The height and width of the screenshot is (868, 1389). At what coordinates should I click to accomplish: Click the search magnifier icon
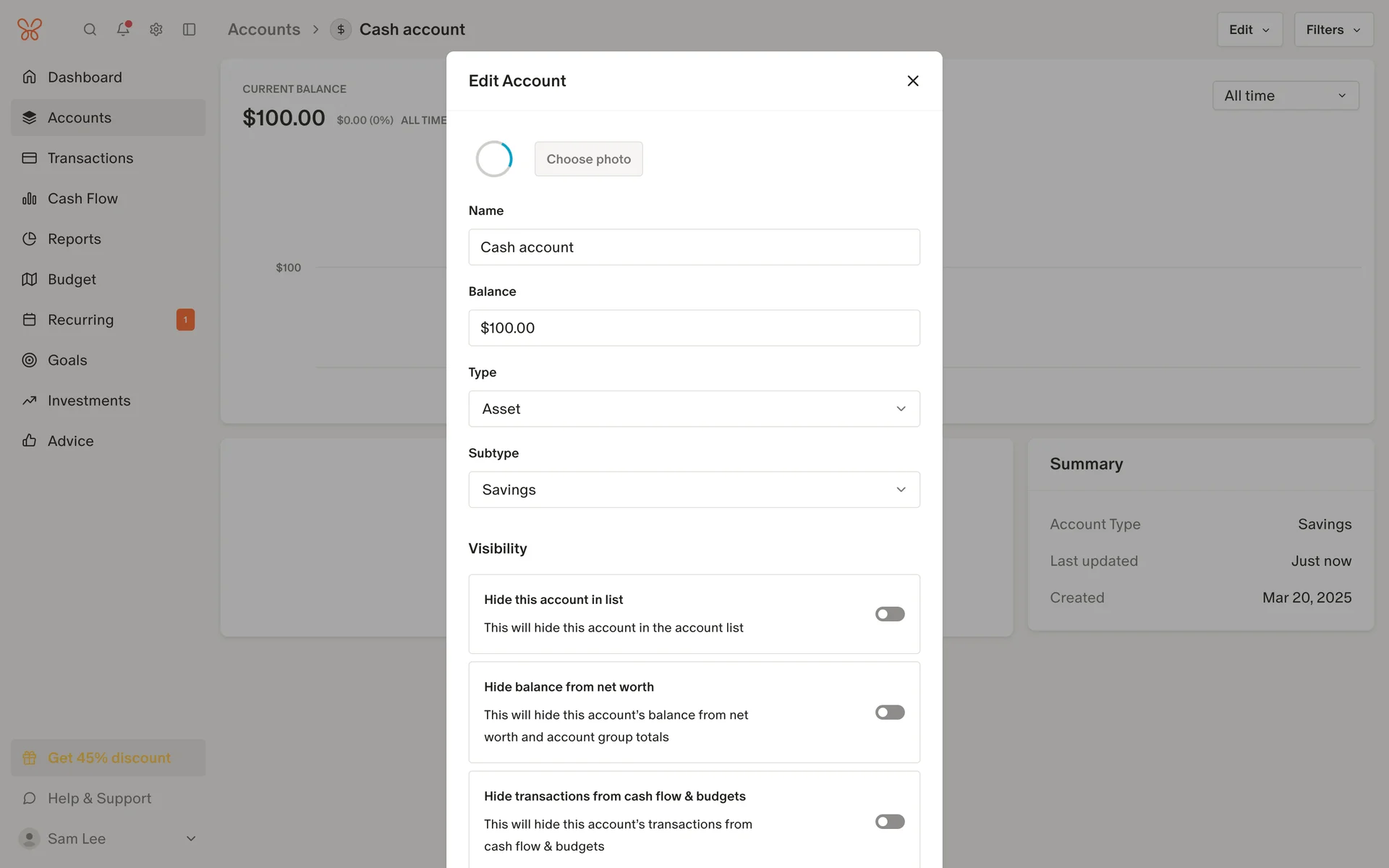[90, 30]
